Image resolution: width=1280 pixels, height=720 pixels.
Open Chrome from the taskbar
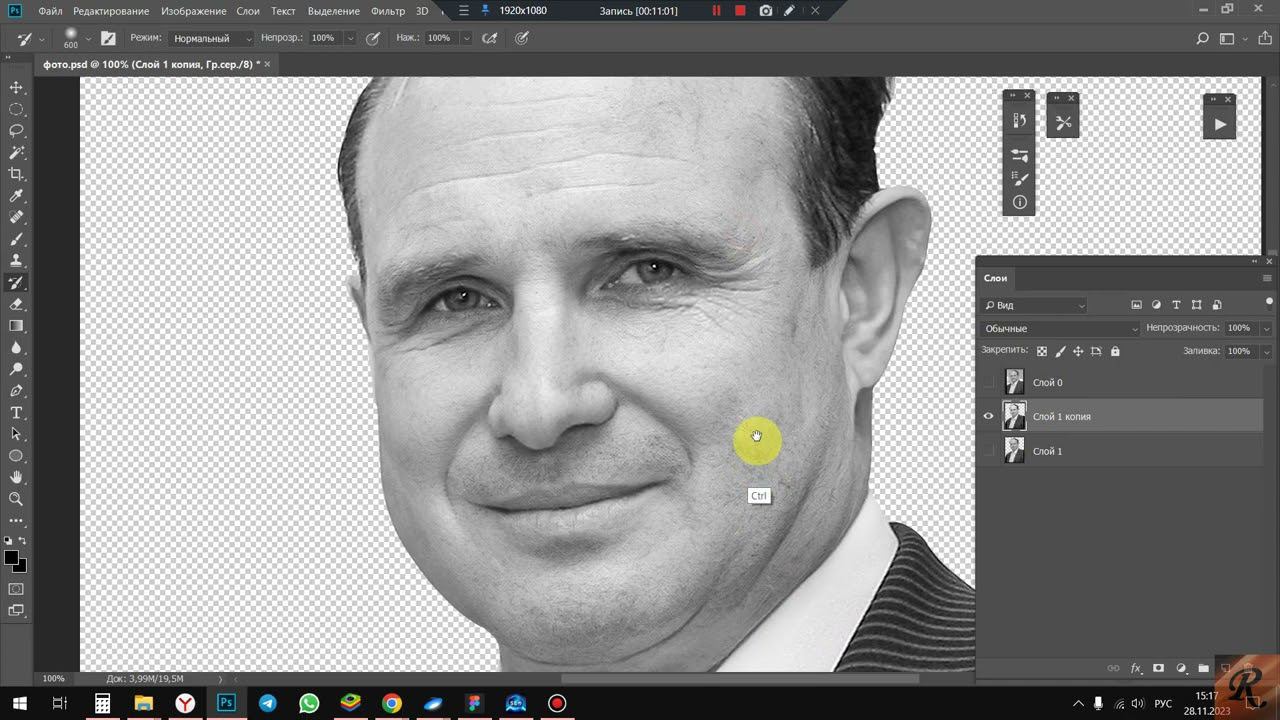pyautogui.click(x=391, y=703)
